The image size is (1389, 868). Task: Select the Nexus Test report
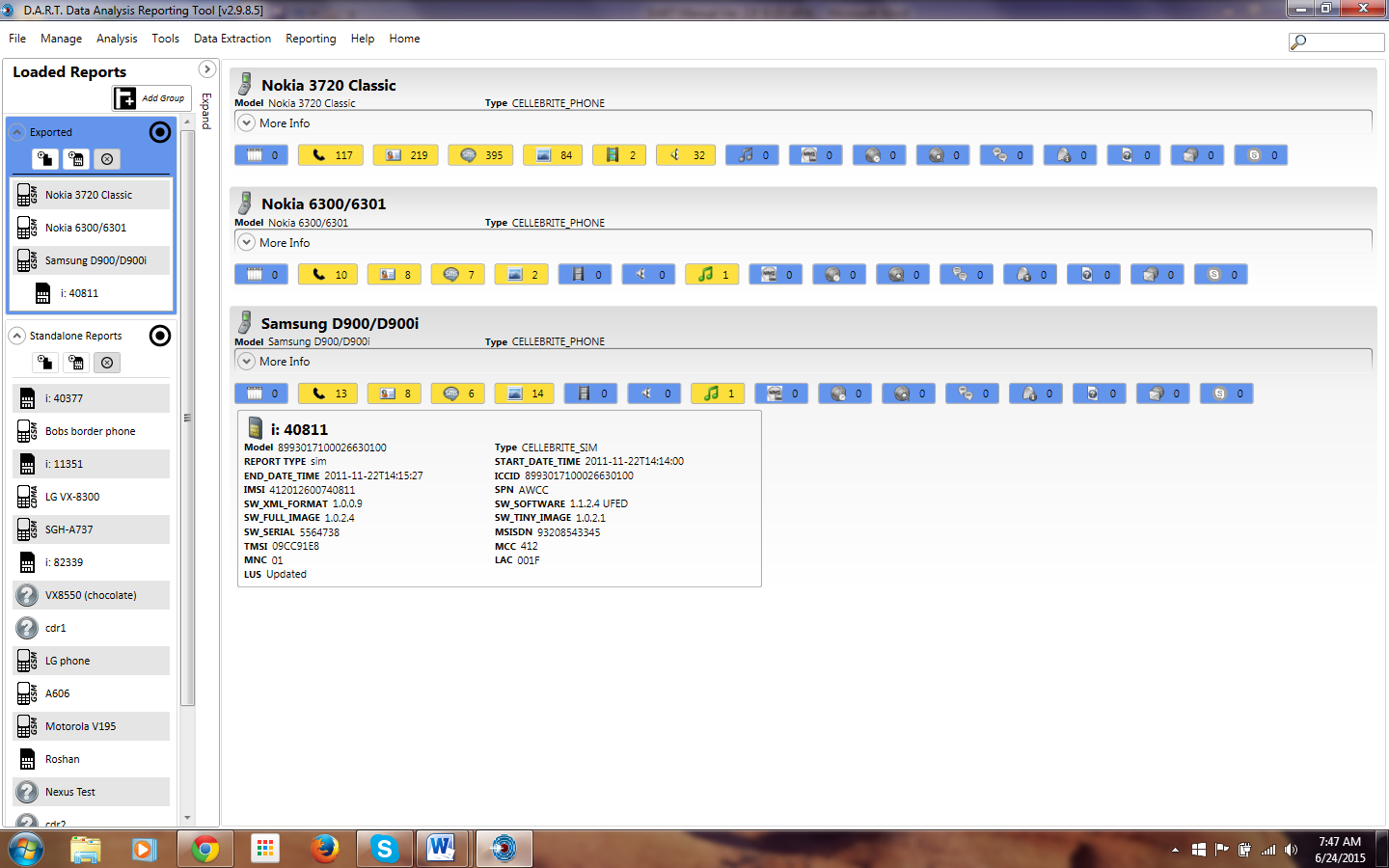point(92,792)
